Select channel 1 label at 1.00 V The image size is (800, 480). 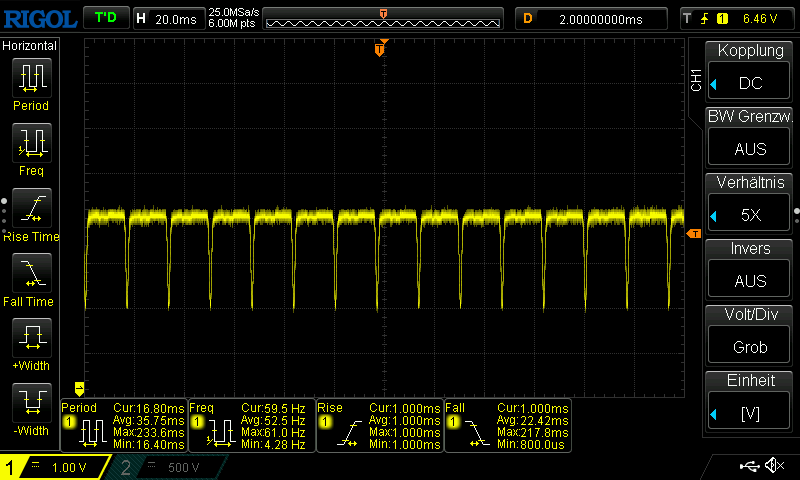click(x=55, y=467)
